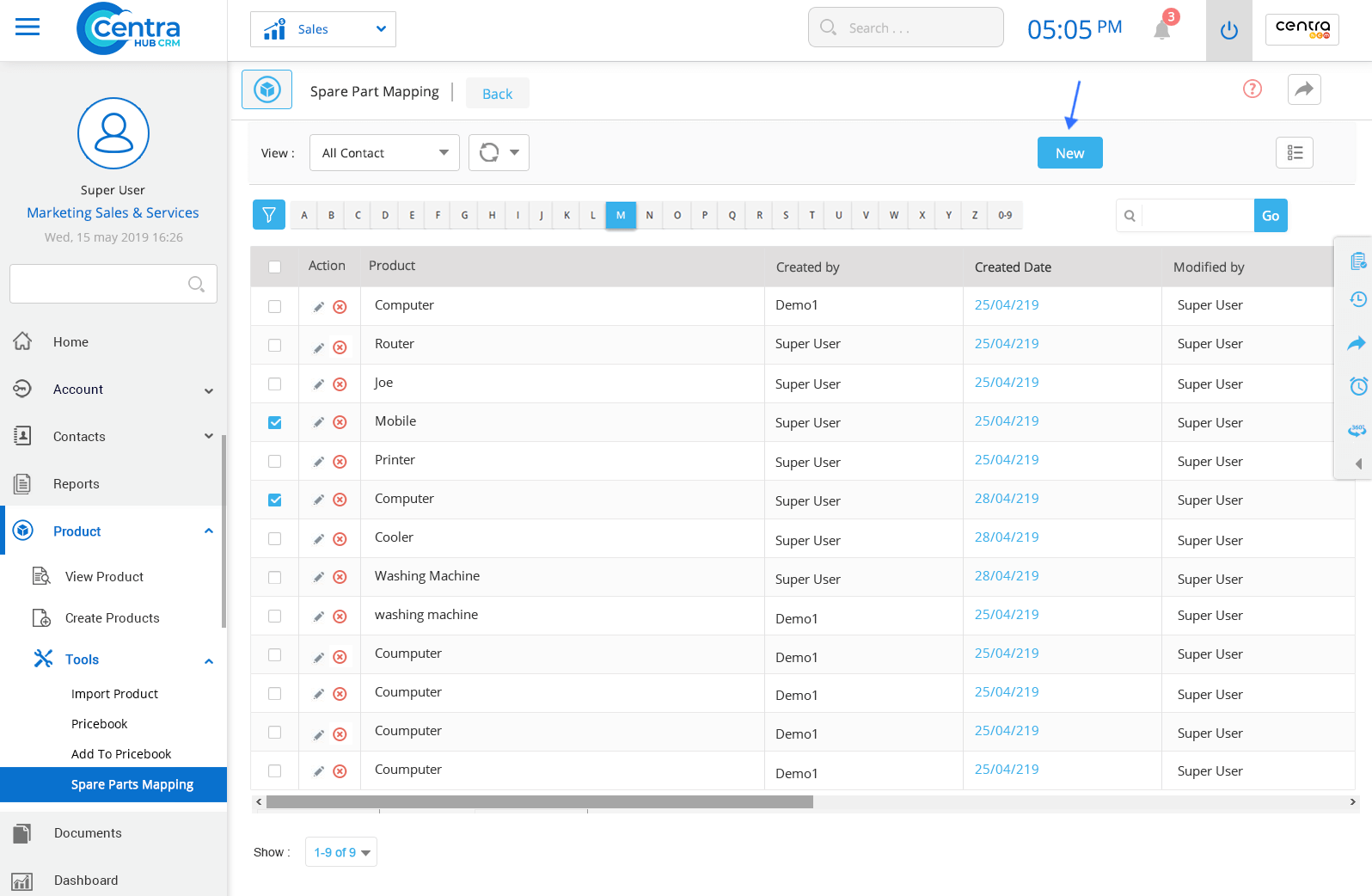Filter by letter A in the alphabet bar
Image resolution: width=1372 pixels, height=896 pixels.
click(x=304, y=215)
